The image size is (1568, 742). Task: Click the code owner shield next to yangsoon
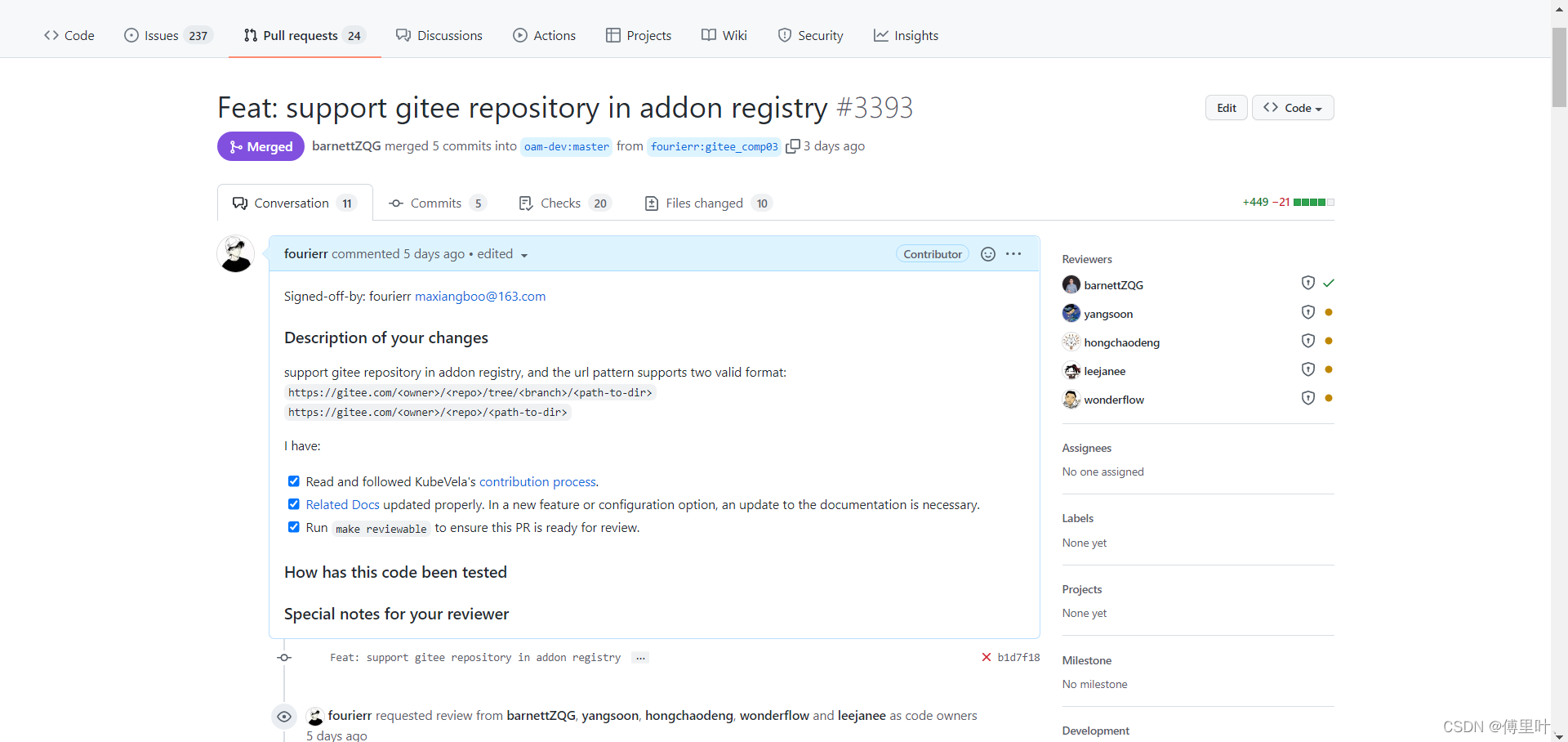tap(1307, 312)
